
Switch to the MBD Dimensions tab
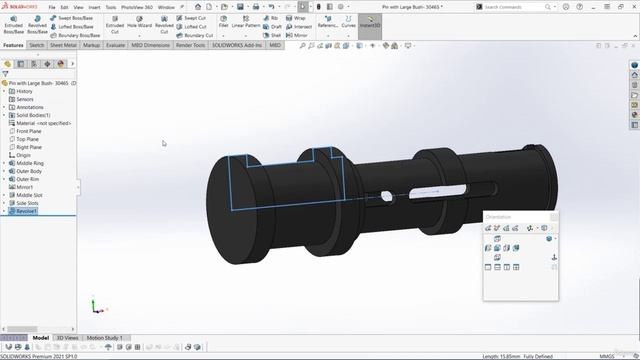point(150,45)
